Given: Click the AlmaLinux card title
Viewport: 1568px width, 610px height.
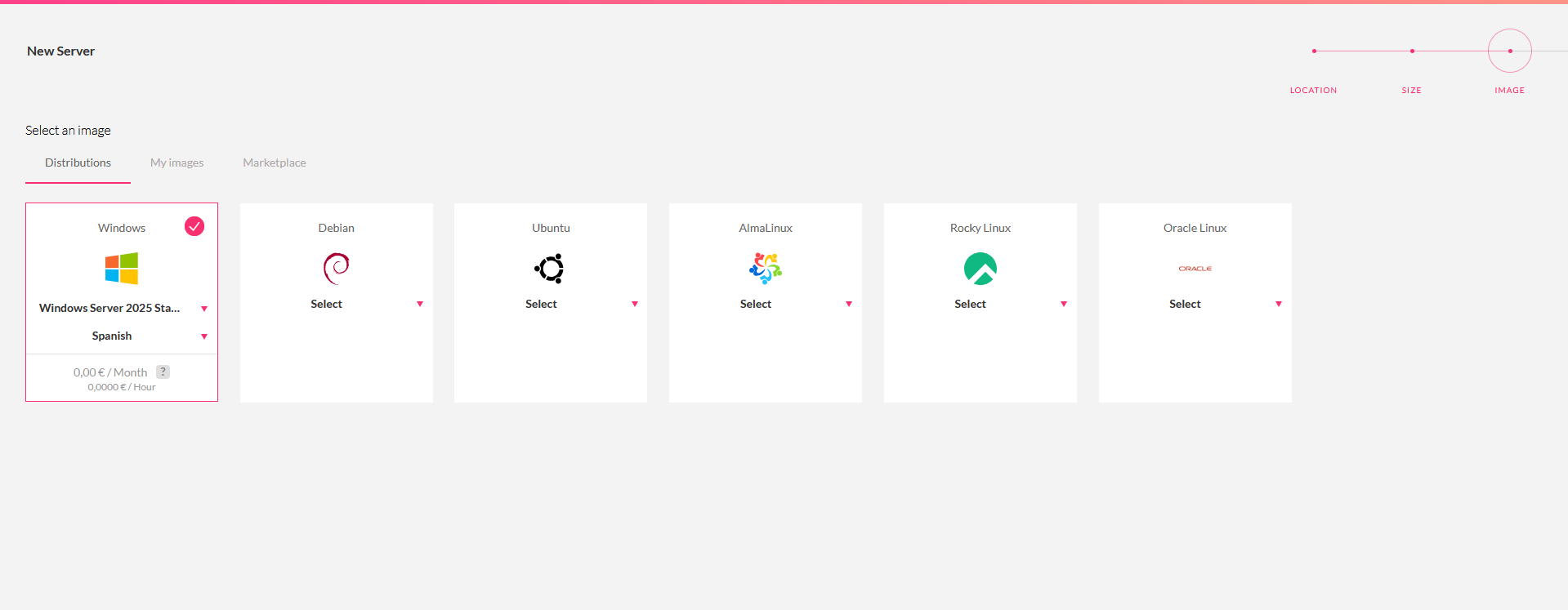Looking at the screenshot, I should [x=766, y=228].
